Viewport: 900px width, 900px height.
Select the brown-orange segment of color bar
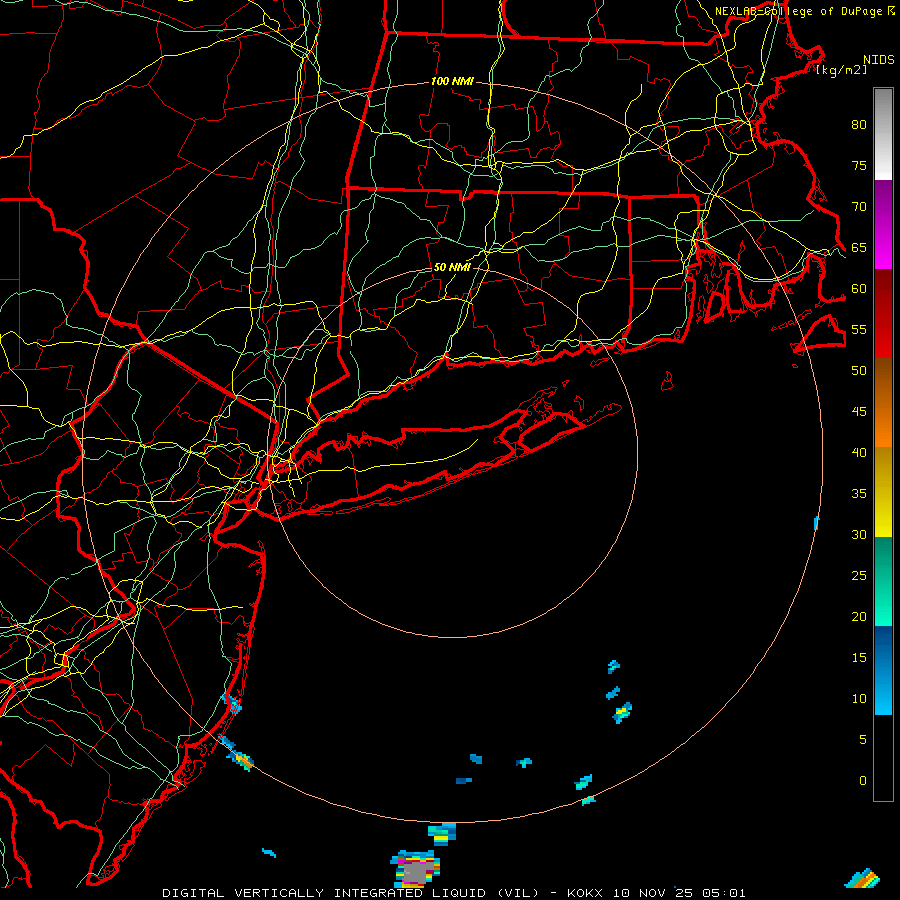[x=883, y=402]
